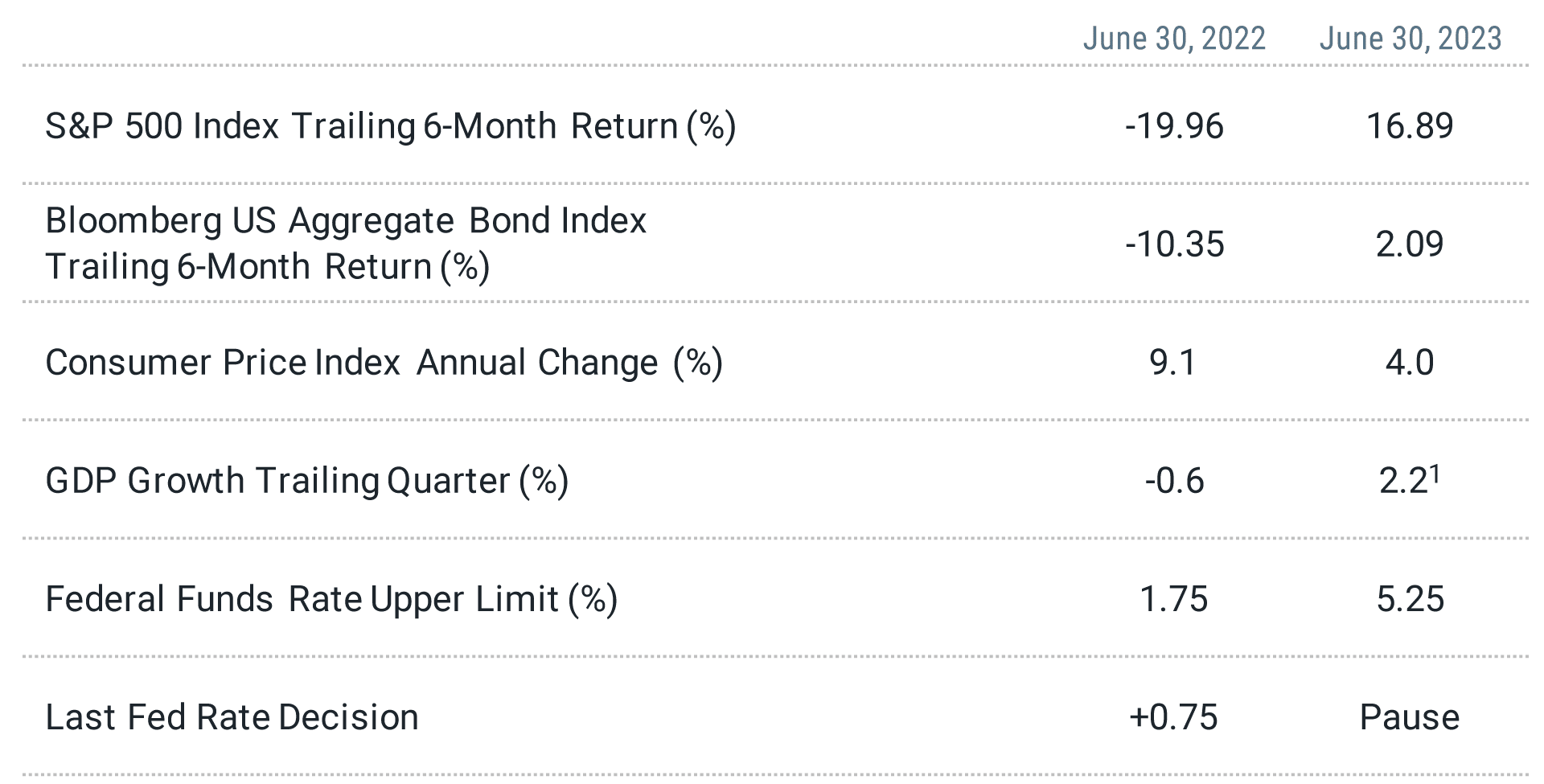Click the -19.96 S&P 500 value
1544x784 pixels.
tap(1174, 126)
